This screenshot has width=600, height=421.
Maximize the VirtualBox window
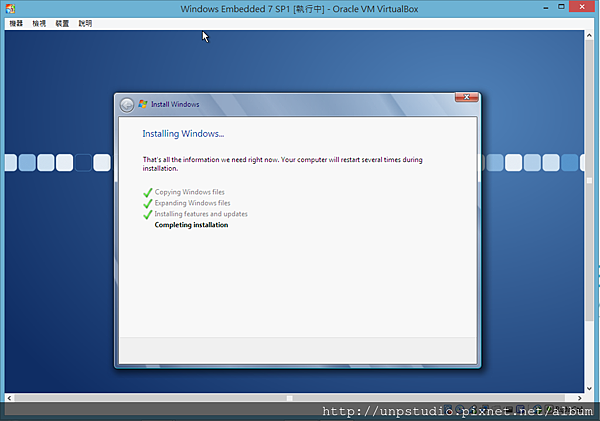(x=561, y=7)
